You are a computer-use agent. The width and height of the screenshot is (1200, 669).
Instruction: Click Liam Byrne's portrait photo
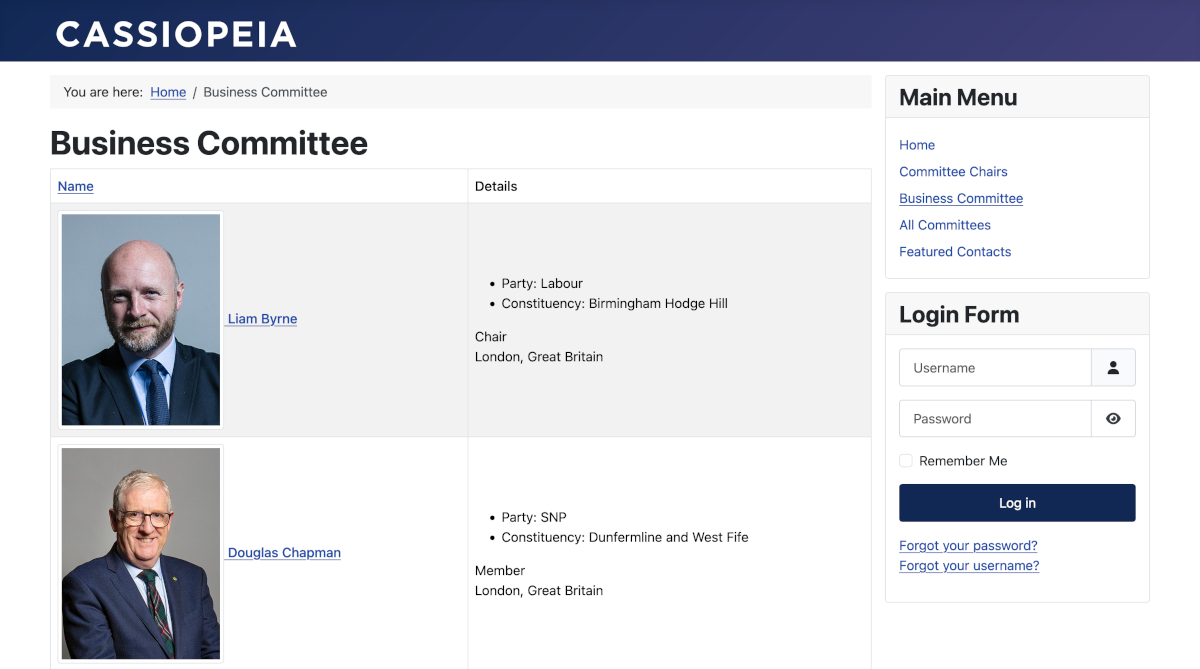coord(140,319)
